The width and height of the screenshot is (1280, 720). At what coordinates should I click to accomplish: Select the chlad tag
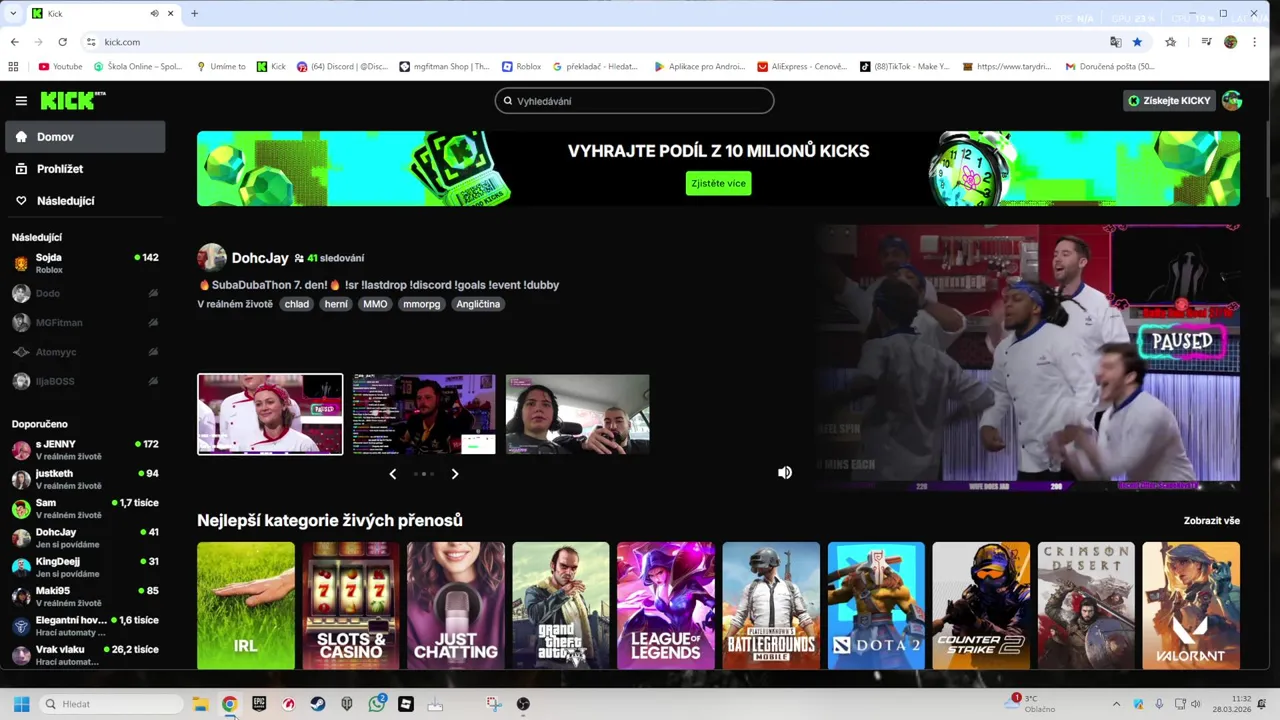click(x=297, y=304)
